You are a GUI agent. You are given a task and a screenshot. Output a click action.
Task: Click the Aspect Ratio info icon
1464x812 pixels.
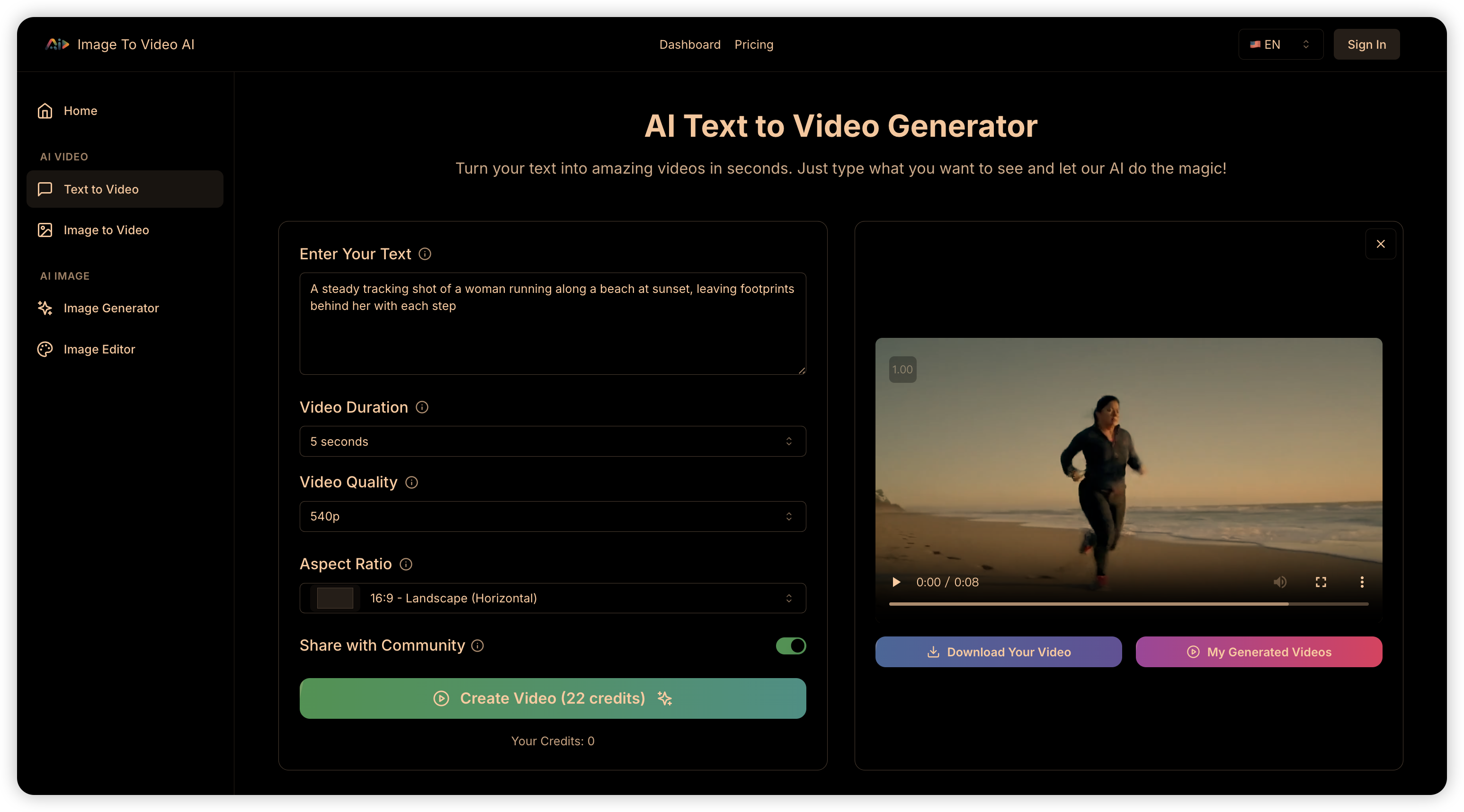tap(406, 564)
